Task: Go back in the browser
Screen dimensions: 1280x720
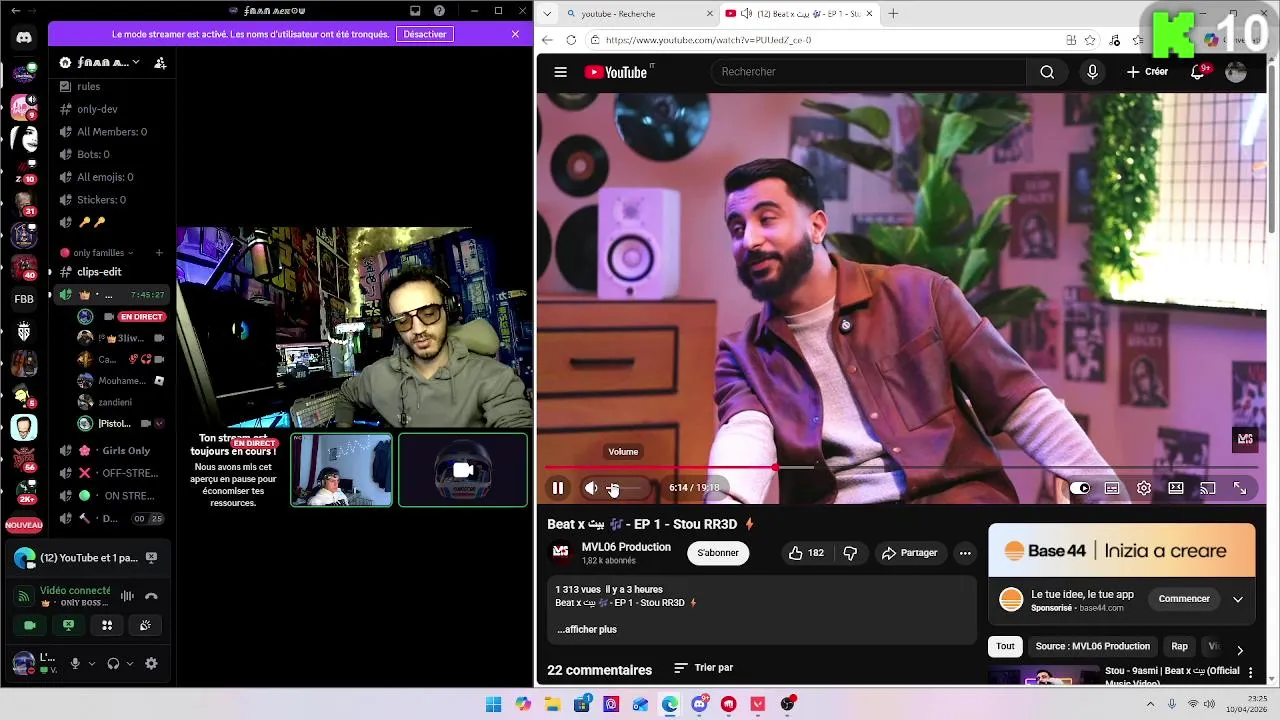Action: click(x=547, y=40)
